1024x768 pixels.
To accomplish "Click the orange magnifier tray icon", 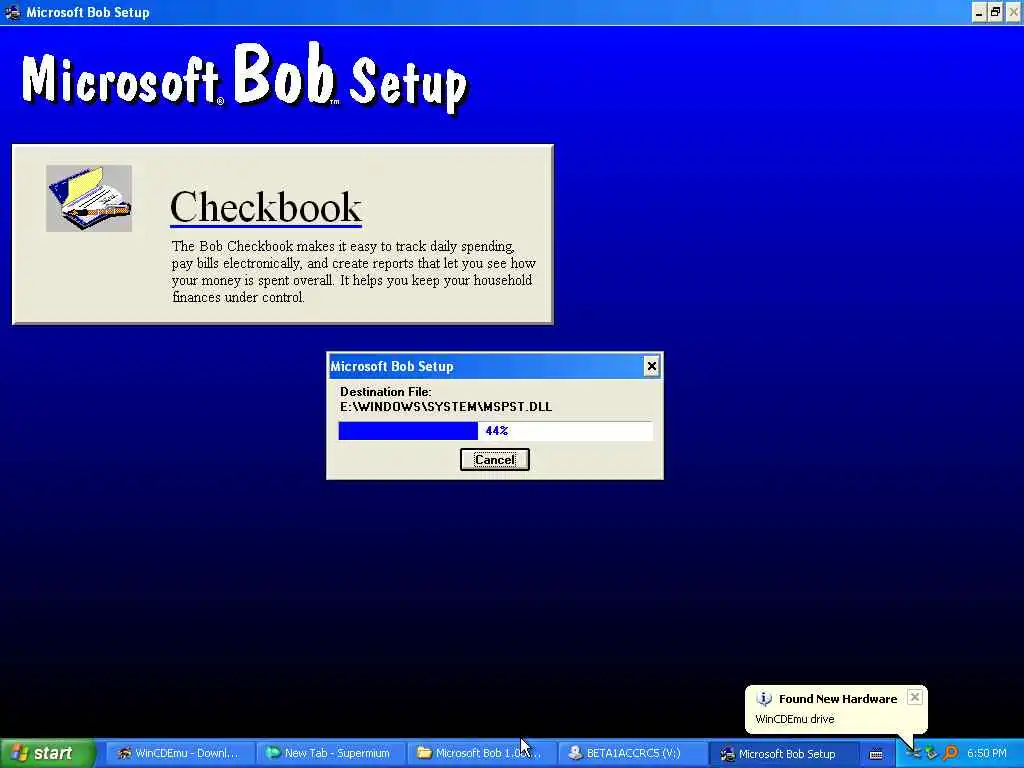I will click(x=950, y=754).
